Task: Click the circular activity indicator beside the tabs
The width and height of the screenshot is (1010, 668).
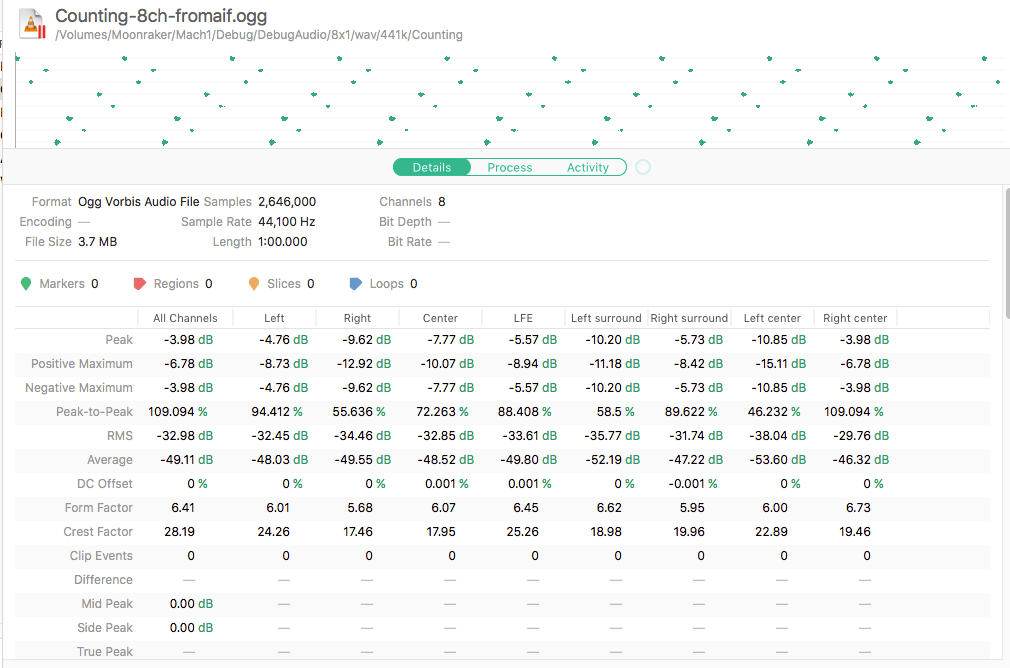Action: click(643, 167)
